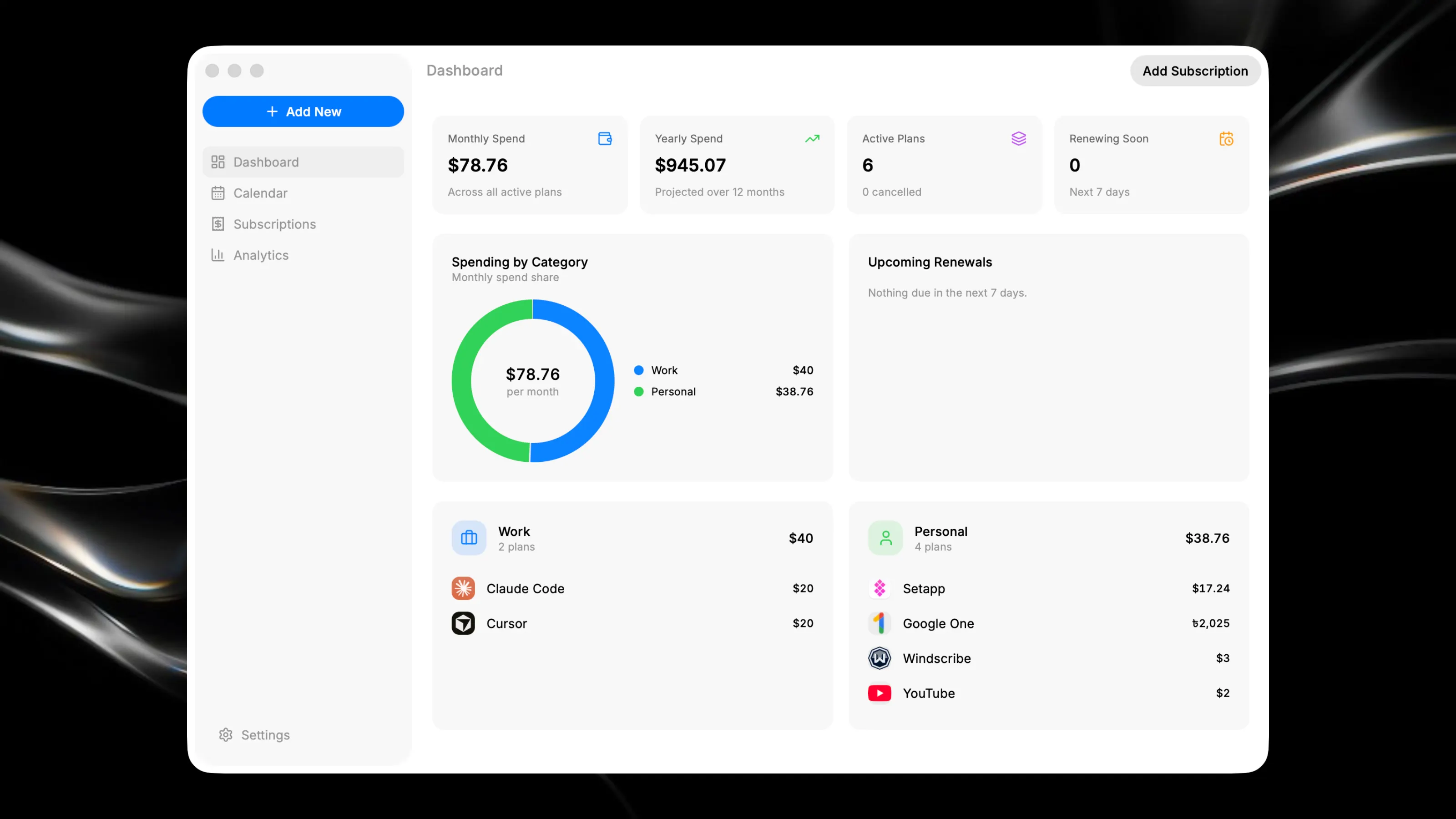Screen dimensions: 1456x819
Task: Click the Upcoming Renewals heading
Action: coord(930,262)
